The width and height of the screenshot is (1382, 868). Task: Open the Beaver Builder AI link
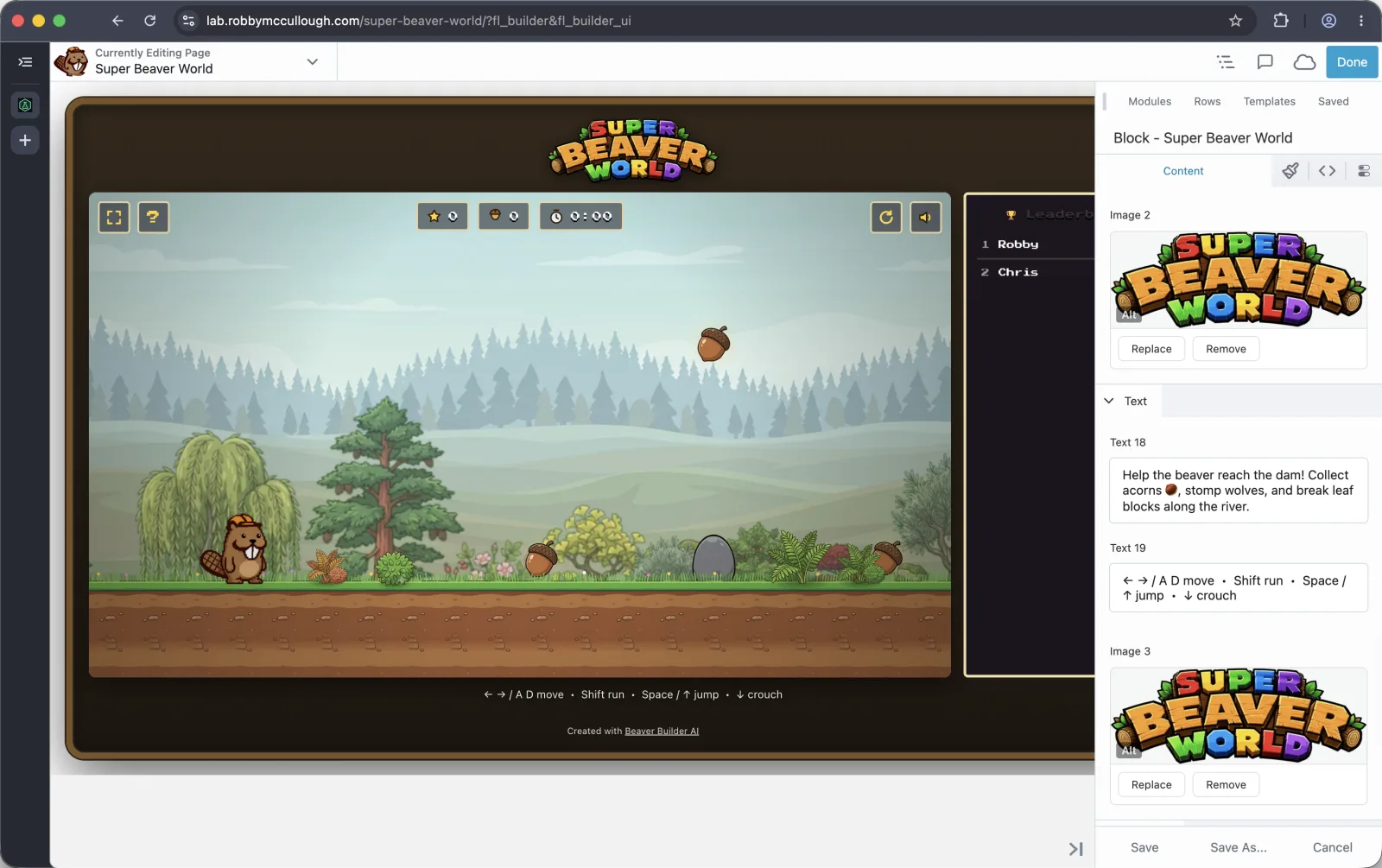(x=662, y=732)
